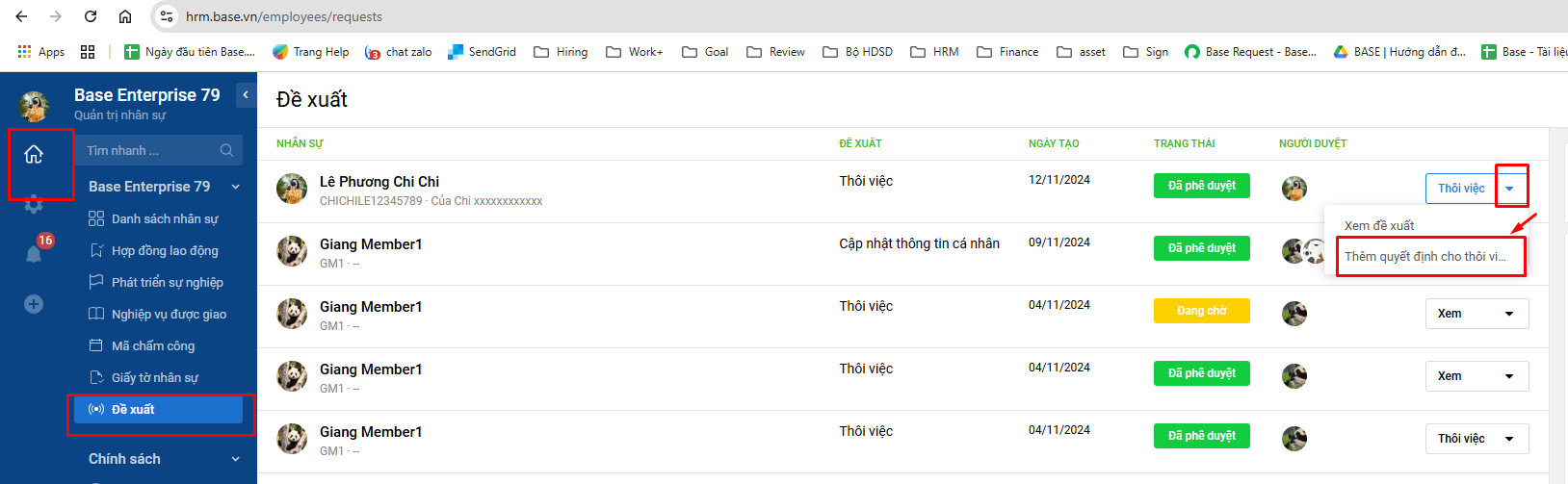
Task: Click the Home icon in left rail
Action: (34, 154)
